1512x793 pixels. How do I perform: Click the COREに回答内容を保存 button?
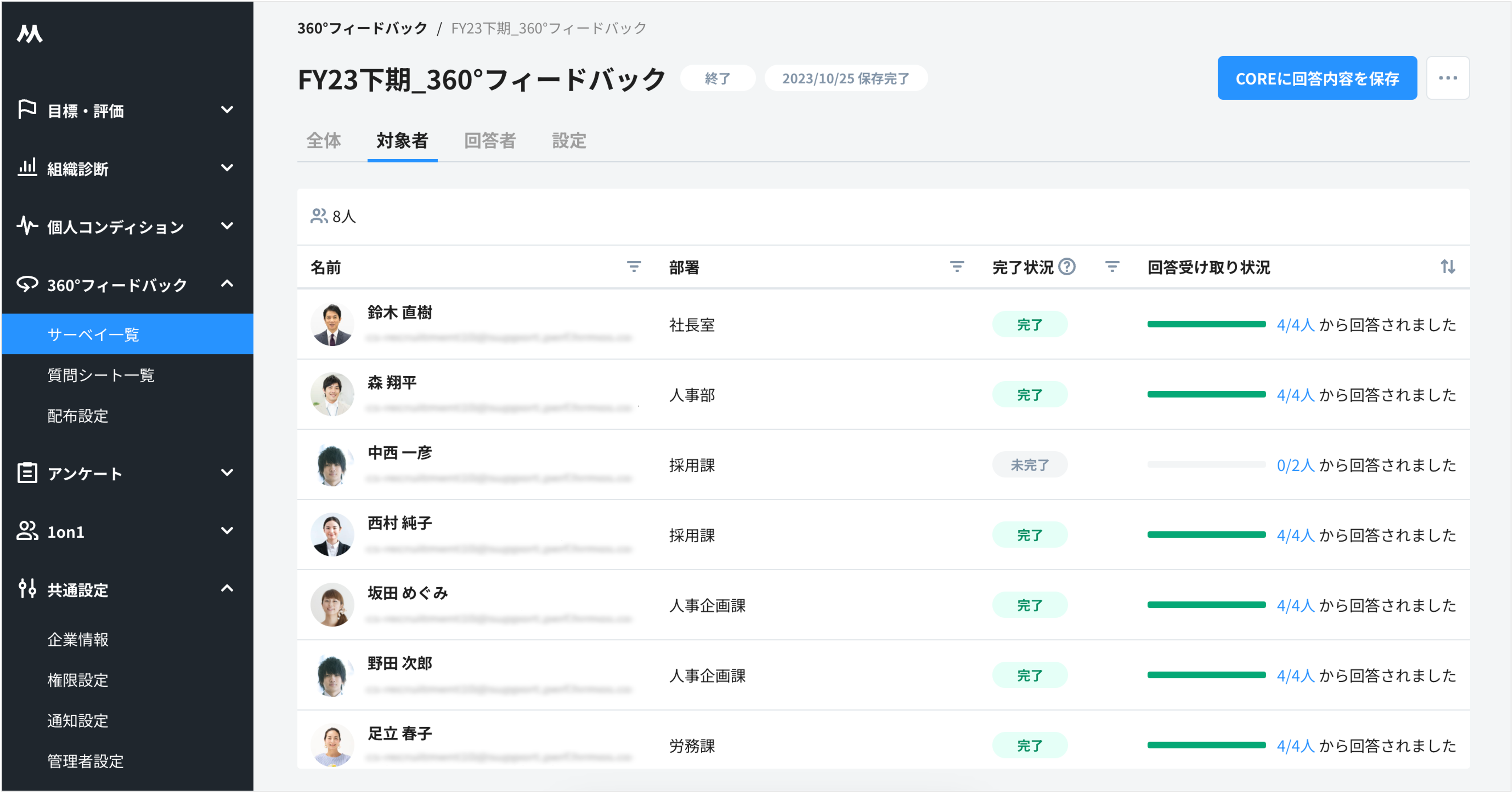(x=1317, y=78)
